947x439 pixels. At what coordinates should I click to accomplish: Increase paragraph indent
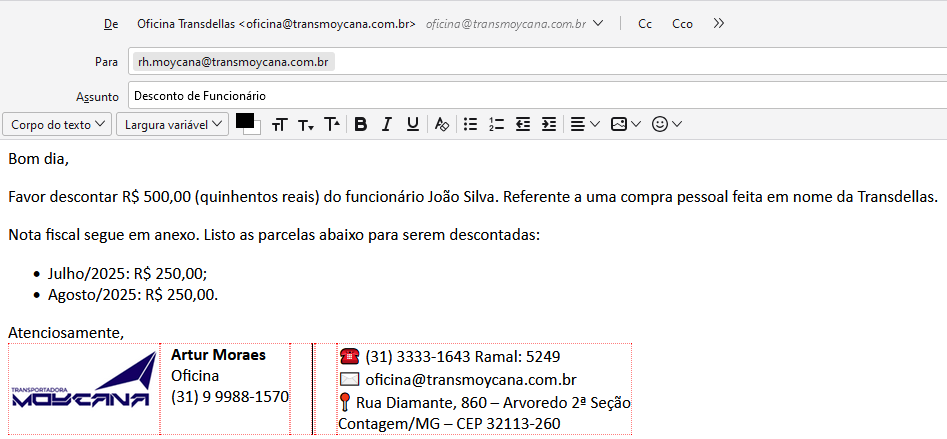548,125
